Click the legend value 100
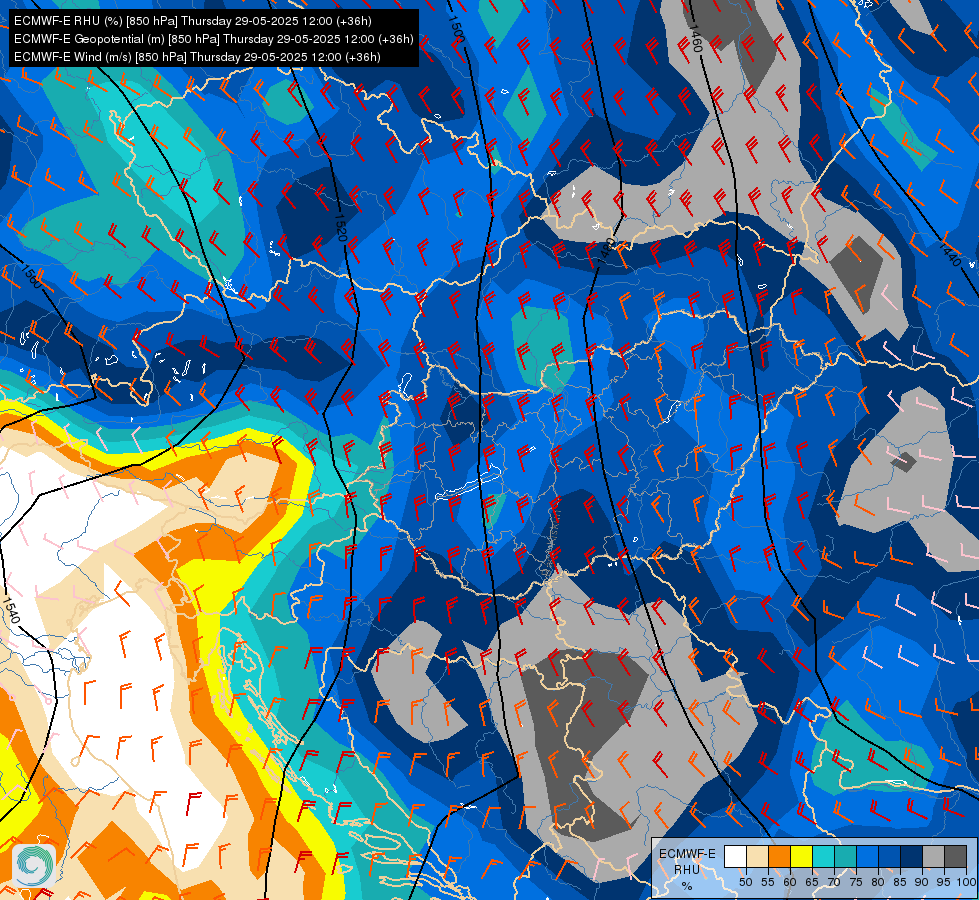 [x=965, y=882]
